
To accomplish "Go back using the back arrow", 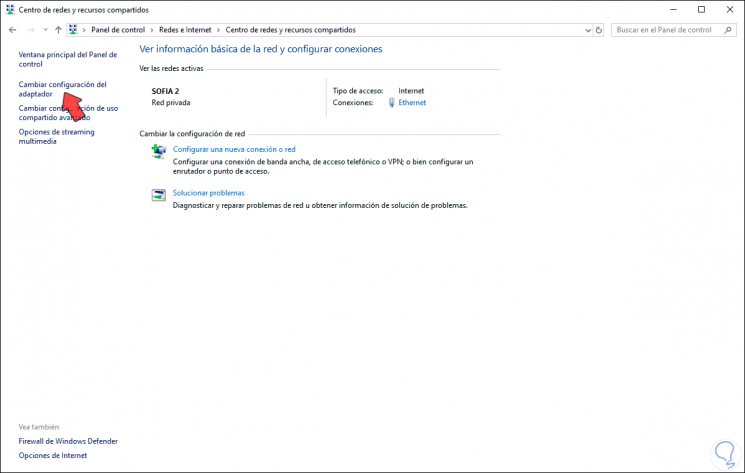I will [x=12, y=30].
